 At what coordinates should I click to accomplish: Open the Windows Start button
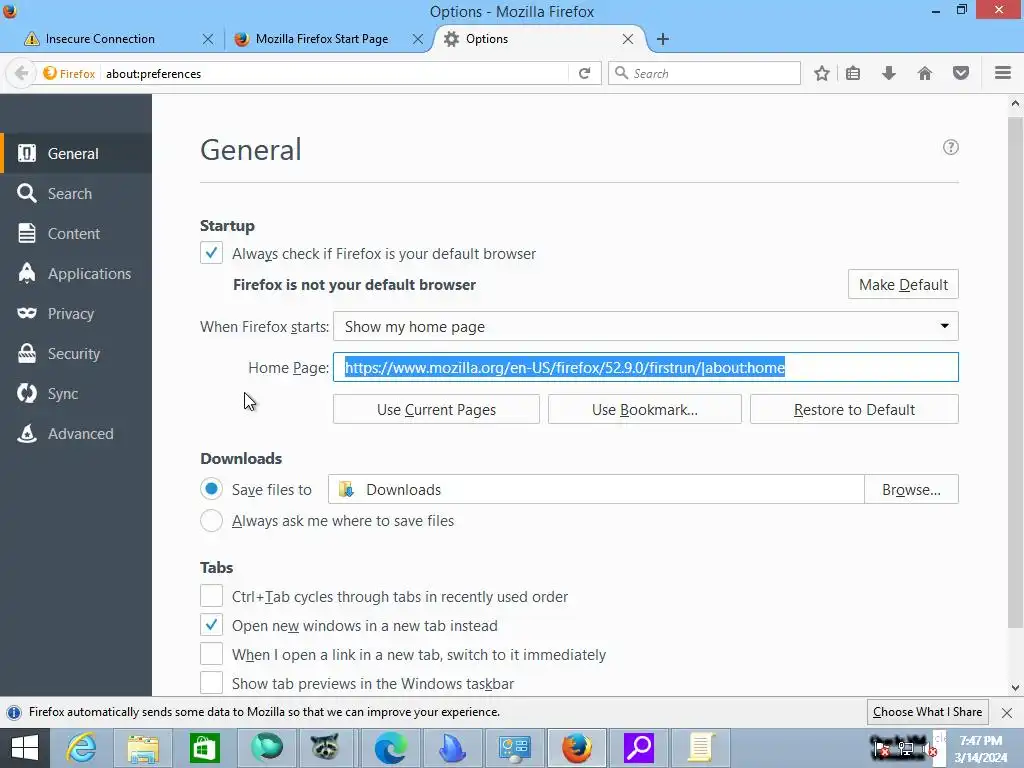25,748
